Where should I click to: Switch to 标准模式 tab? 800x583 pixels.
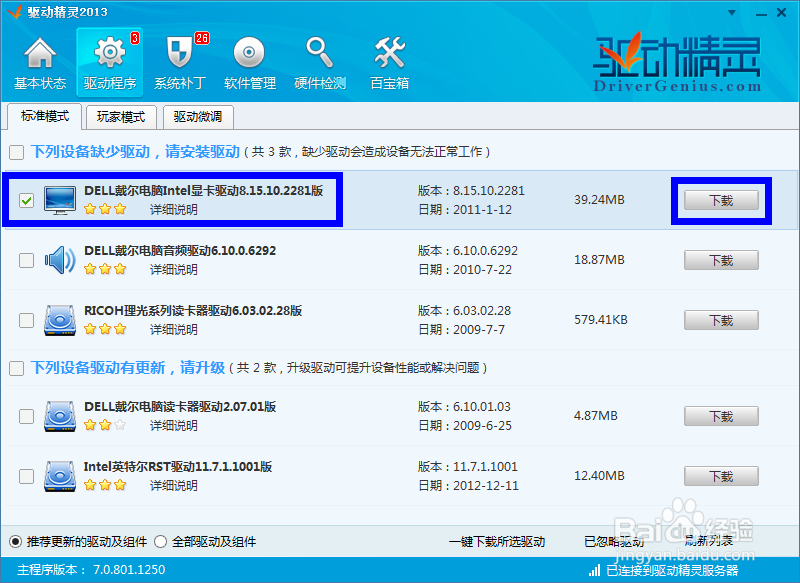(x=45, y=116)
